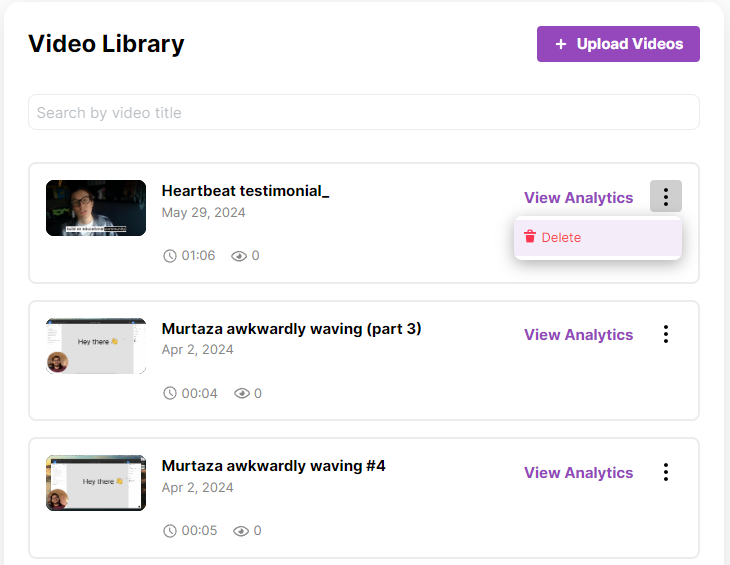Focus the Search by video title field

click(364, 112)
